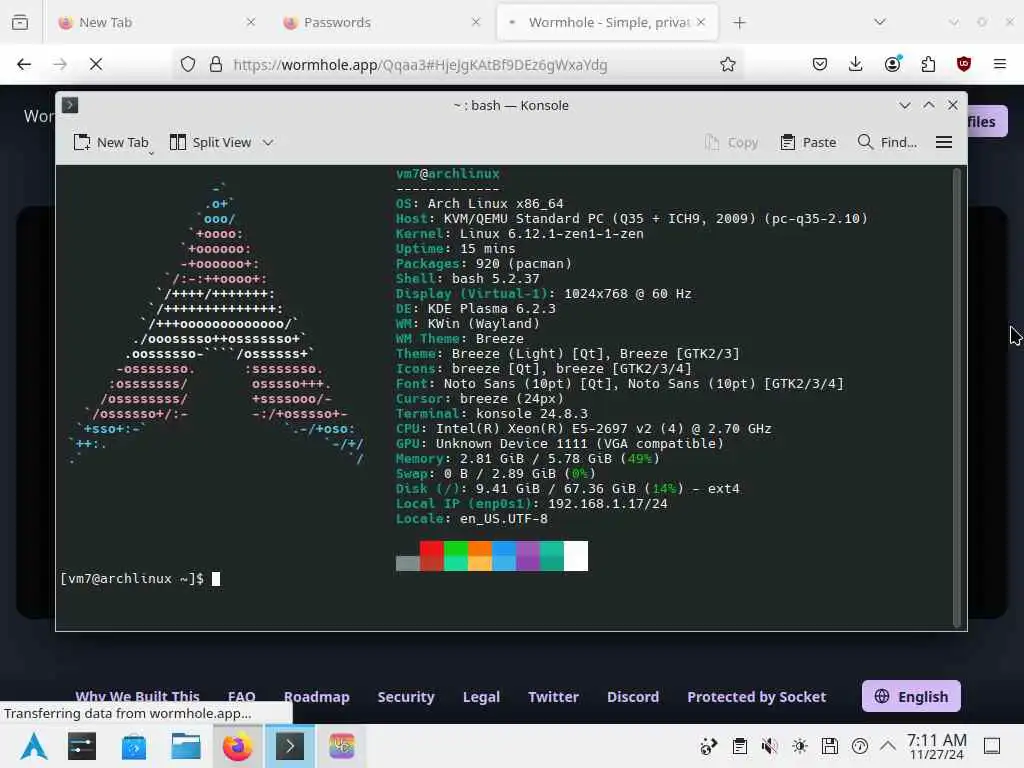The width and height of the screenshot is (1024, 768).
Task: Click Show Desktop button in taskbar
Action: [x=992, y=746]
